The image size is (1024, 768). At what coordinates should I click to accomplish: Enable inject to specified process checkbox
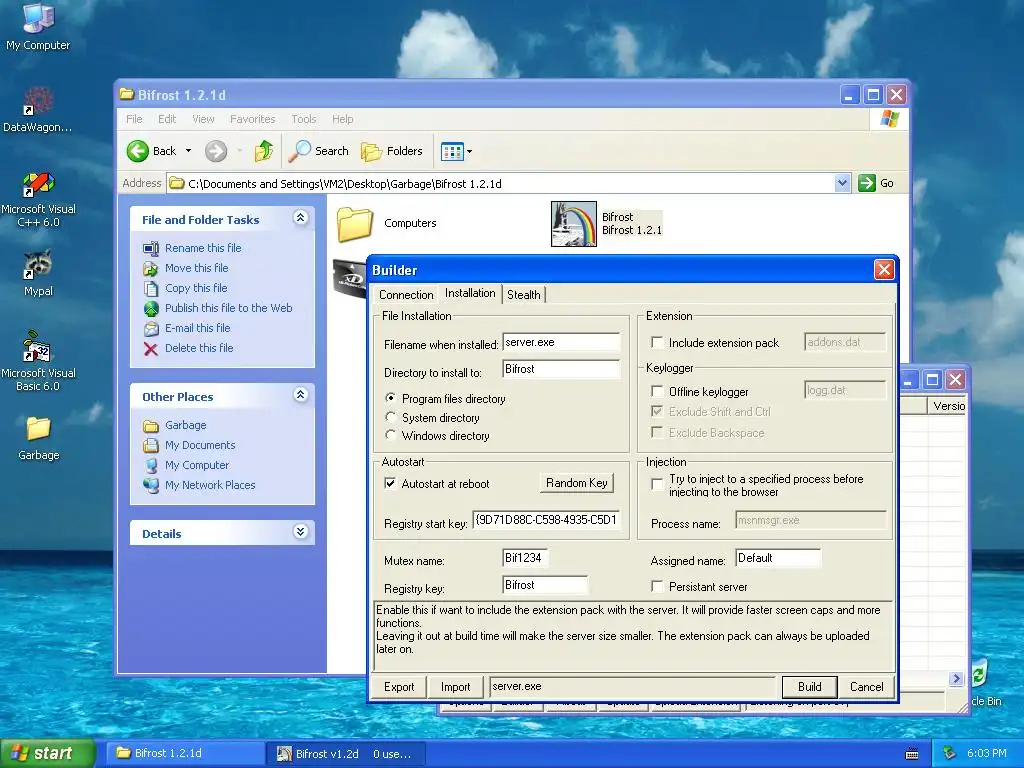coord(657,485)
